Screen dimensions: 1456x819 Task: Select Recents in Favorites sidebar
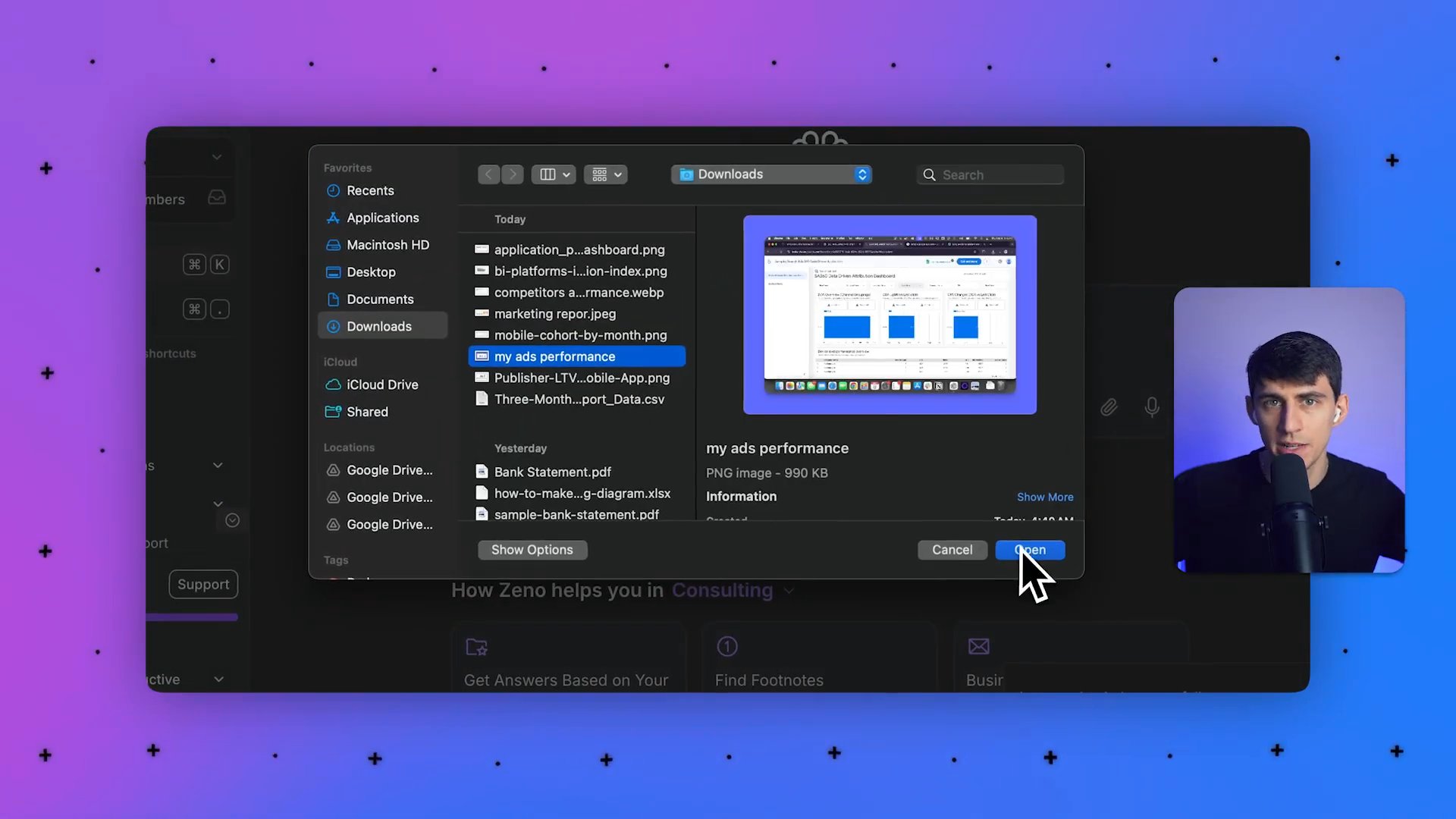[x=369, y=190]
